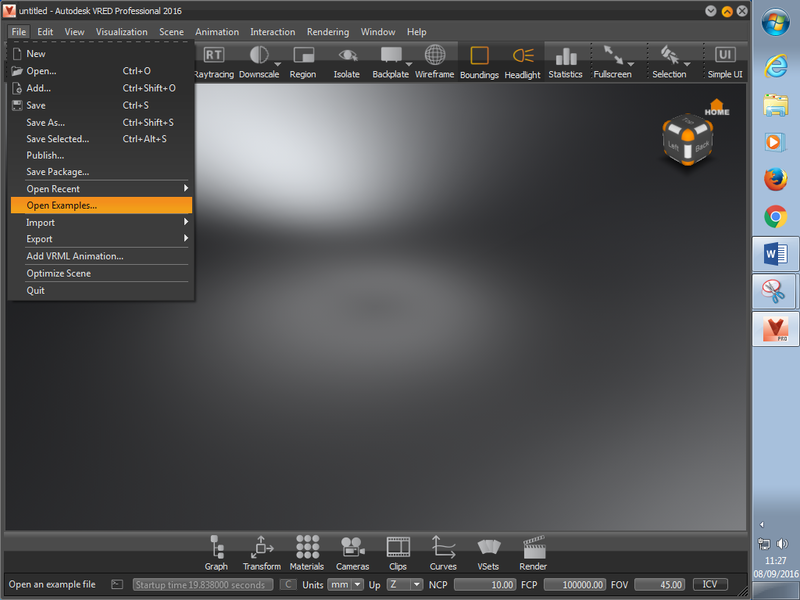Choose Open... from the File menu
This screenshot has width=800, height=600.
tap(101, 71)
